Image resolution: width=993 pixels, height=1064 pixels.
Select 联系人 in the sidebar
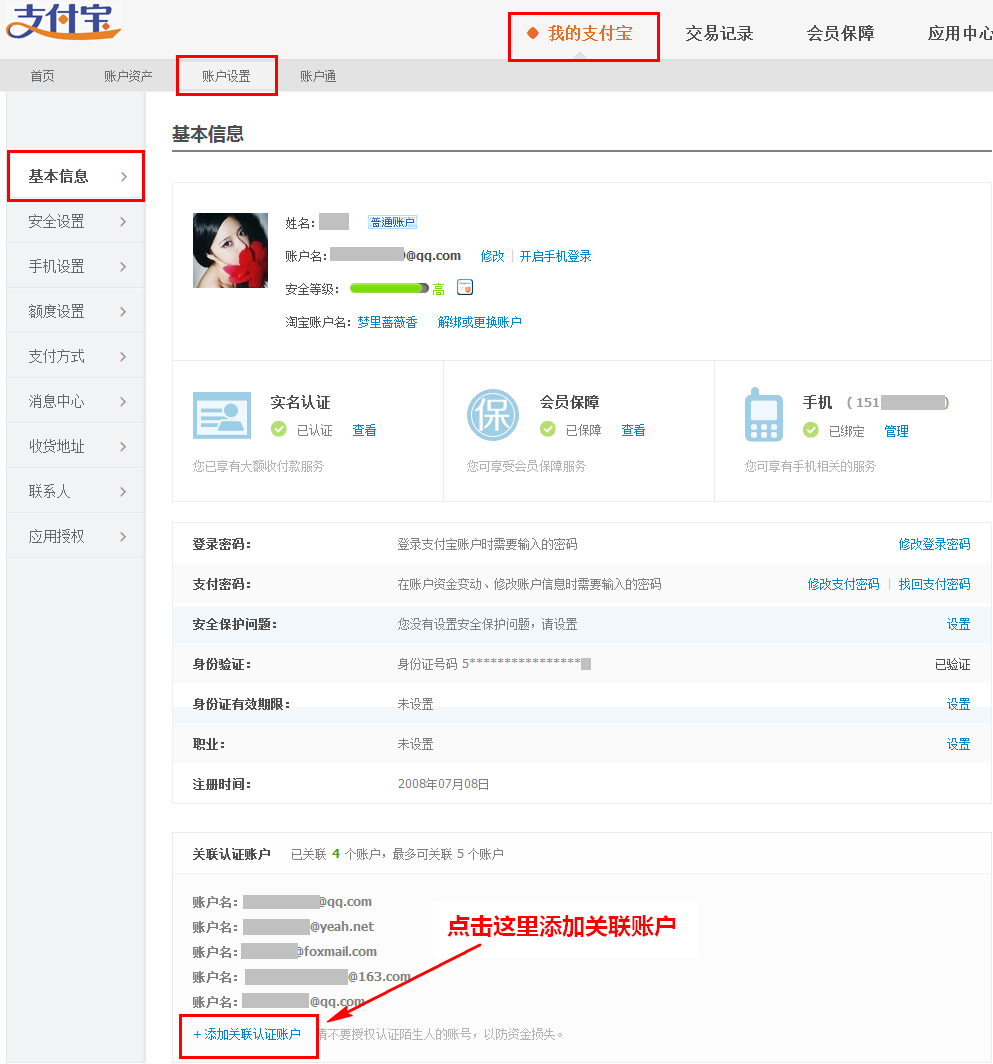(x=75, y=491)
